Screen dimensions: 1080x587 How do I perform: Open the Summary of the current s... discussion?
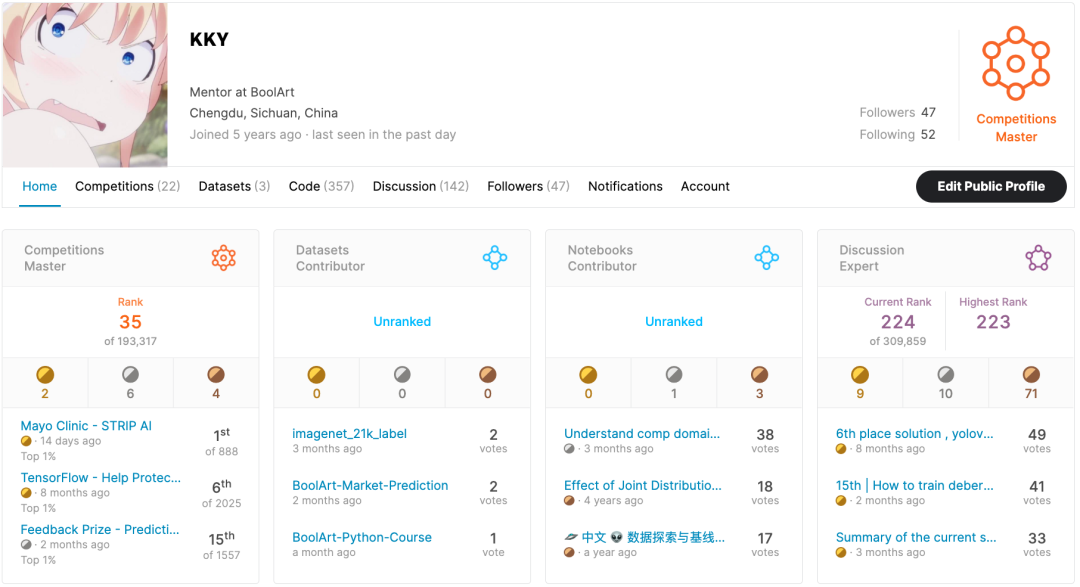pos(916,537)
